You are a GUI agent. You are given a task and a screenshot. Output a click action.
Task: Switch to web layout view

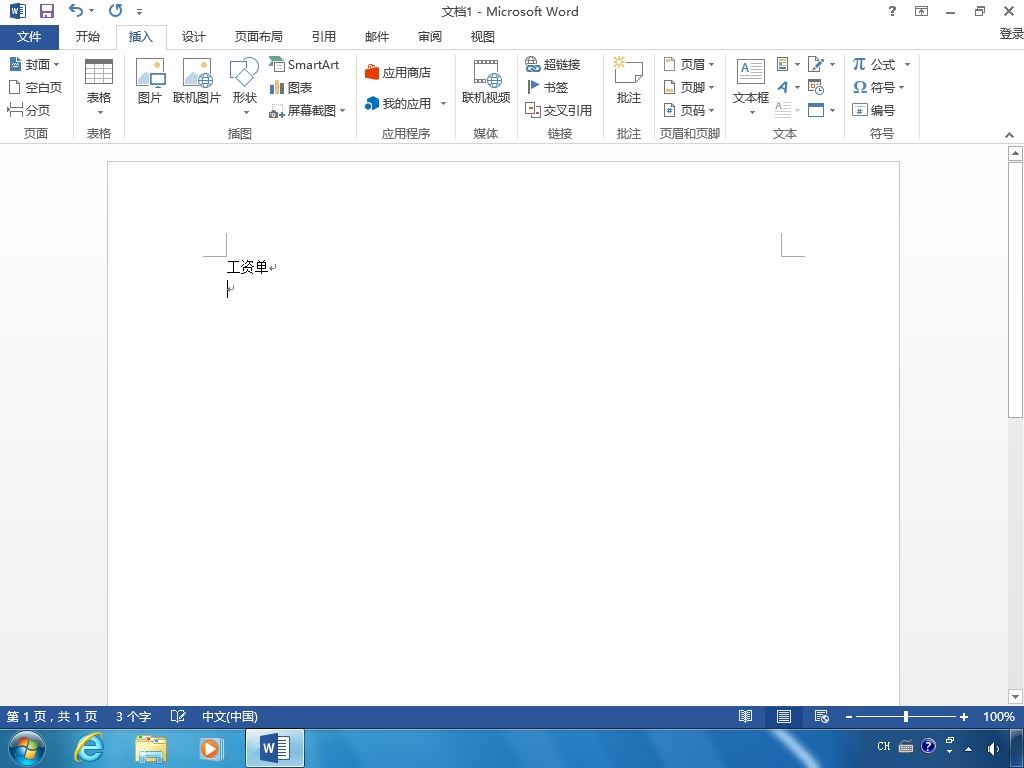click(x=822, y=716)
